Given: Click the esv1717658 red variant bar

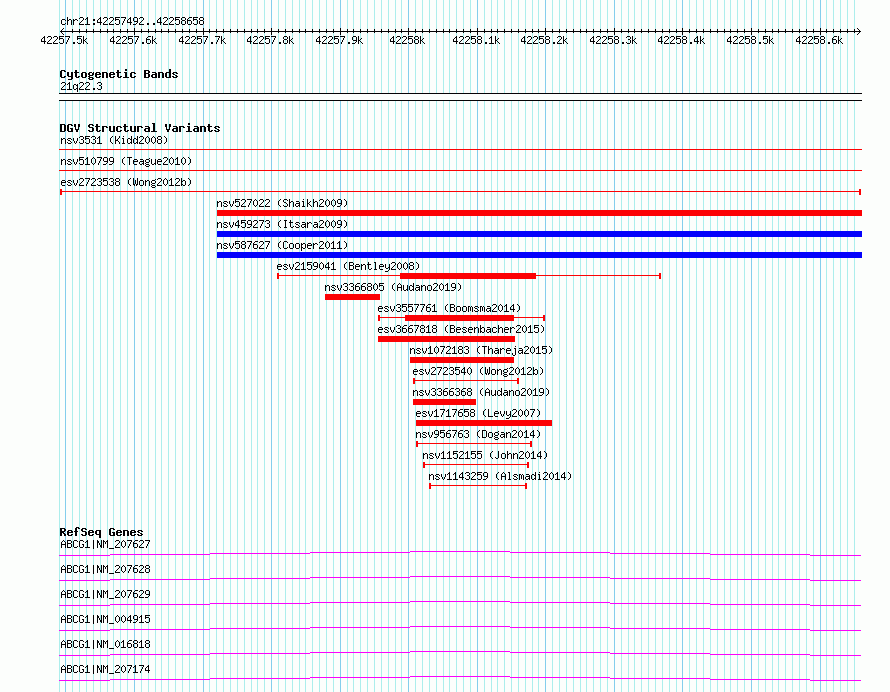Looking at the screenshot, I should coord(484,423).
